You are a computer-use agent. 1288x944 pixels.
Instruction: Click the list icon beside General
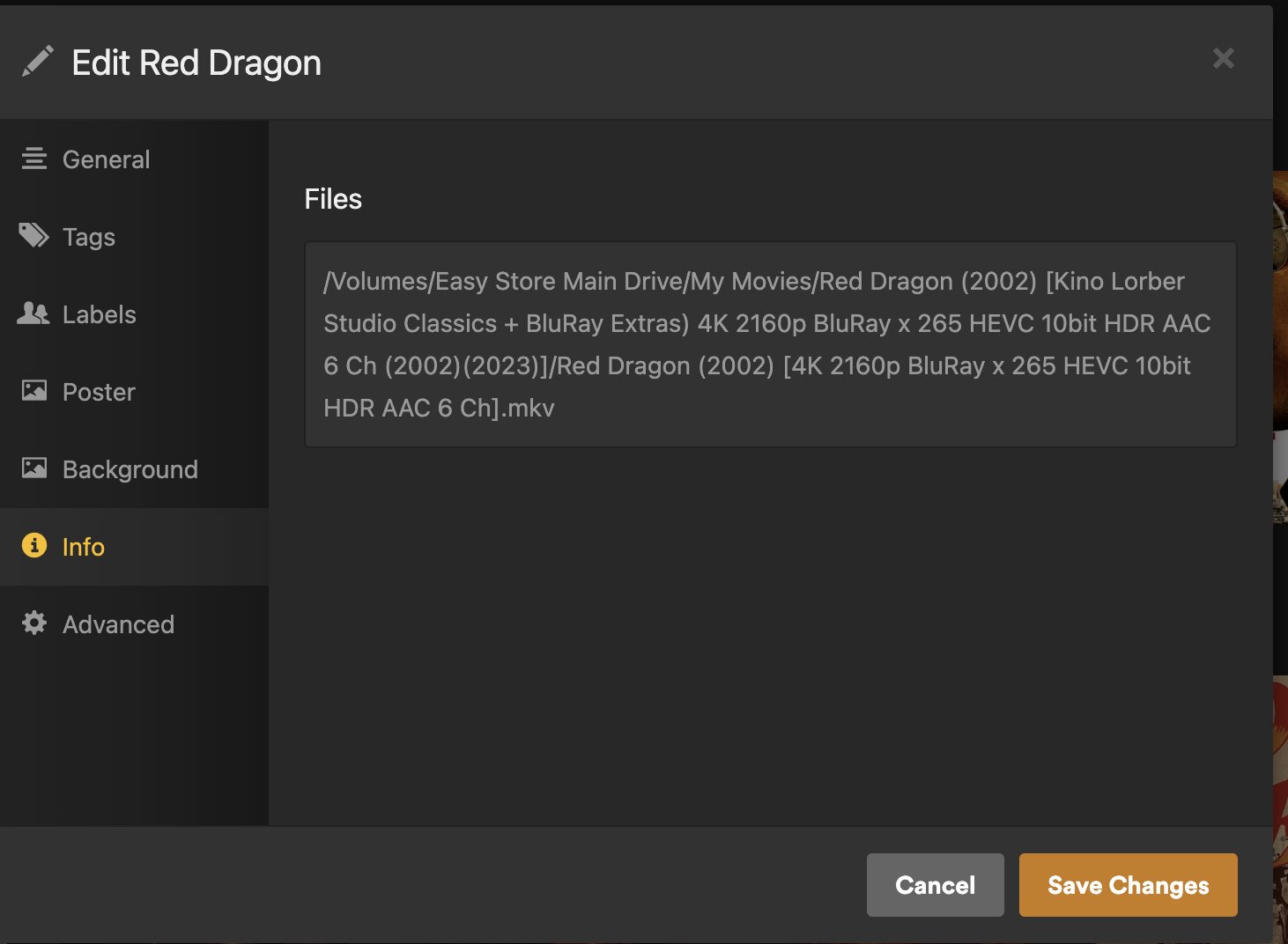click(x=33, y=159)
